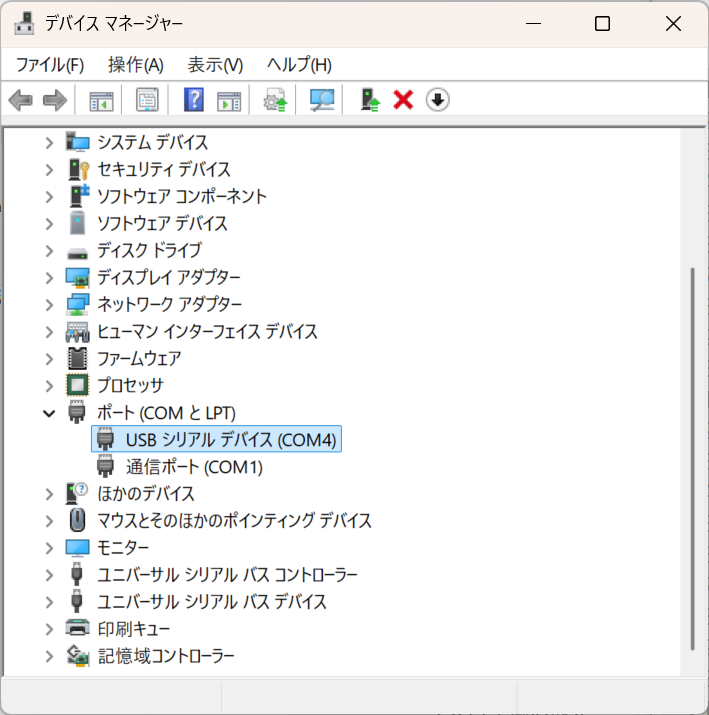The height and width of the screenshot is (715, 709).
Task: Open the 表示(V) menu
Action: [x=215, y=65]
